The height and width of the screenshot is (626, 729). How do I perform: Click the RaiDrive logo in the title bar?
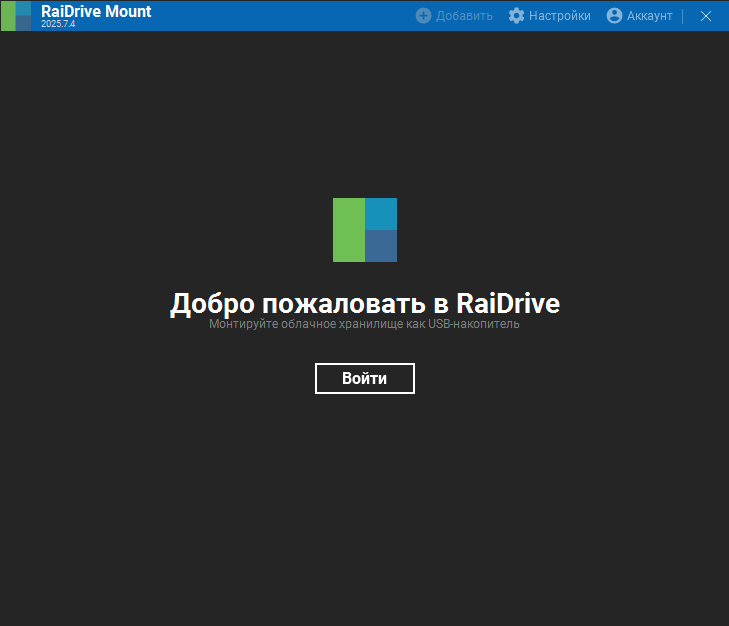16,16
